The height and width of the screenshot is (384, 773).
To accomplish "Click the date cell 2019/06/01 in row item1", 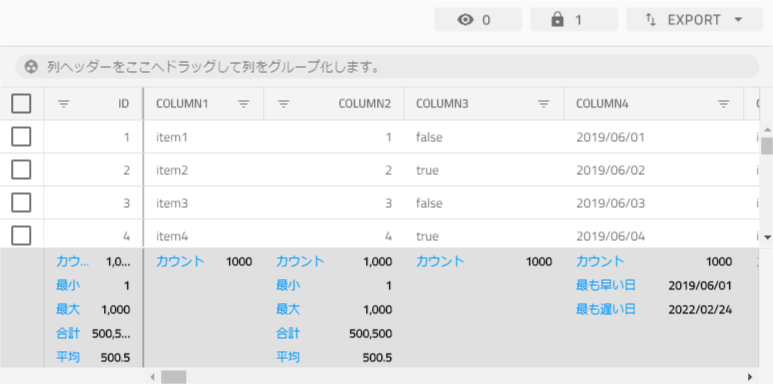I will tap(610, 137).
